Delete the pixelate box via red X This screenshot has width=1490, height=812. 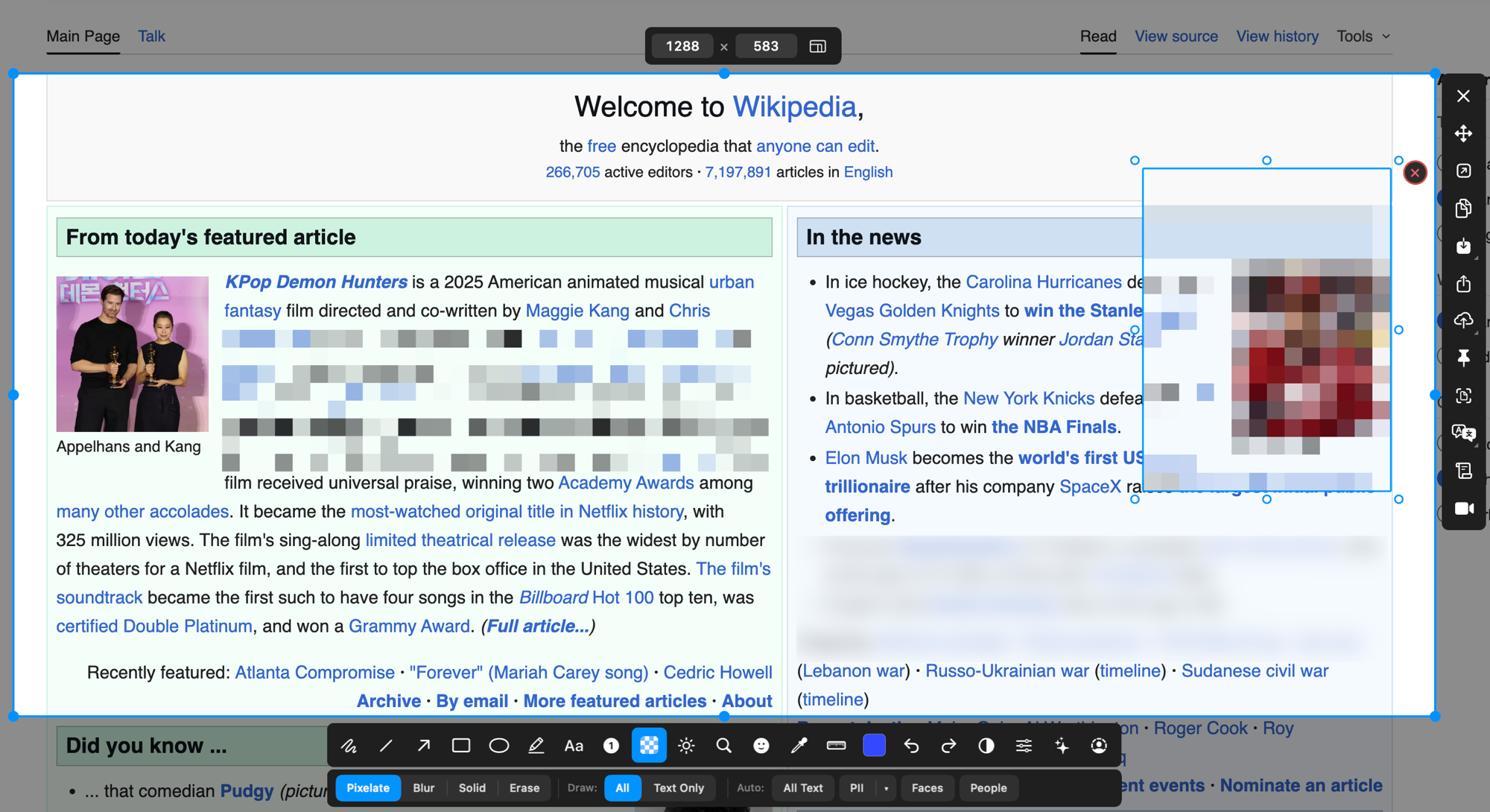[x=1415, y=173]
